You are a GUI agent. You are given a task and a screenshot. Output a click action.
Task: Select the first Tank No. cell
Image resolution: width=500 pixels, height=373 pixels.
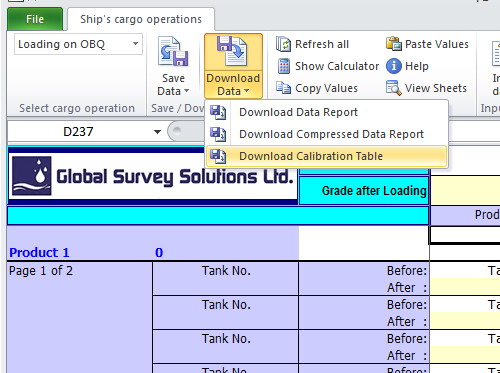pos(226,279)
